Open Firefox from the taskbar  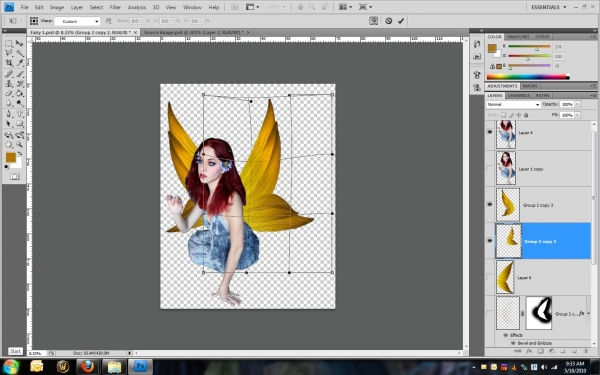pos(87,367)
